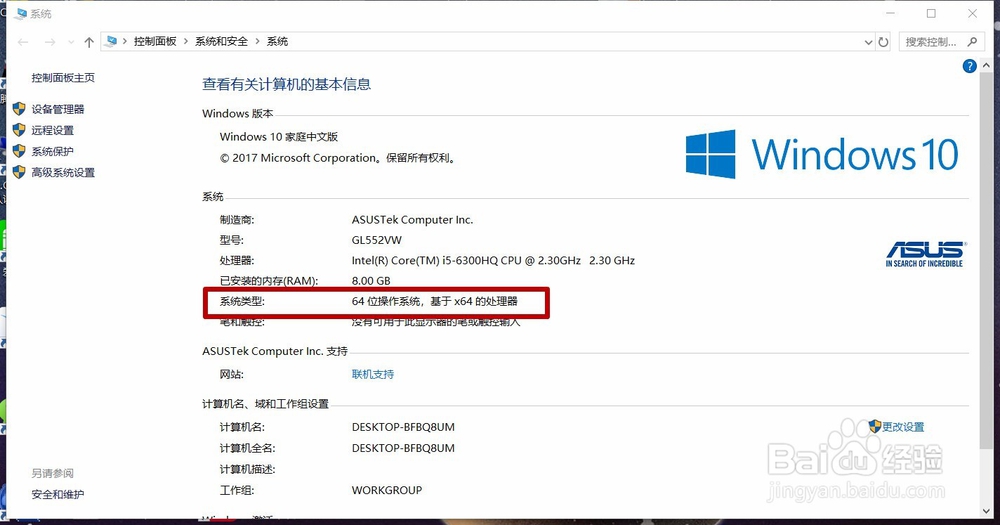Click the ASUS logo image
This screenshot has width=1000, height=525.
[x=925, y=253]
